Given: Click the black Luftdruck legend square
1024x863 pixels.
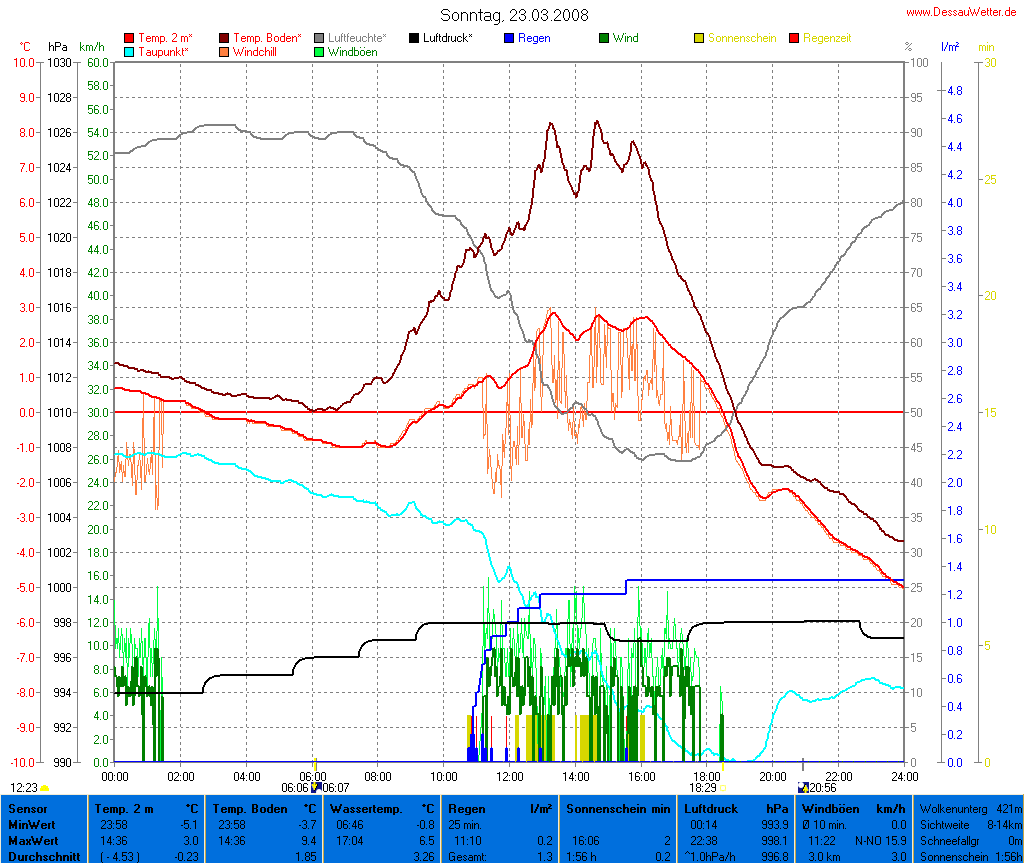Looking at the screenshot, I should [414, 38].
